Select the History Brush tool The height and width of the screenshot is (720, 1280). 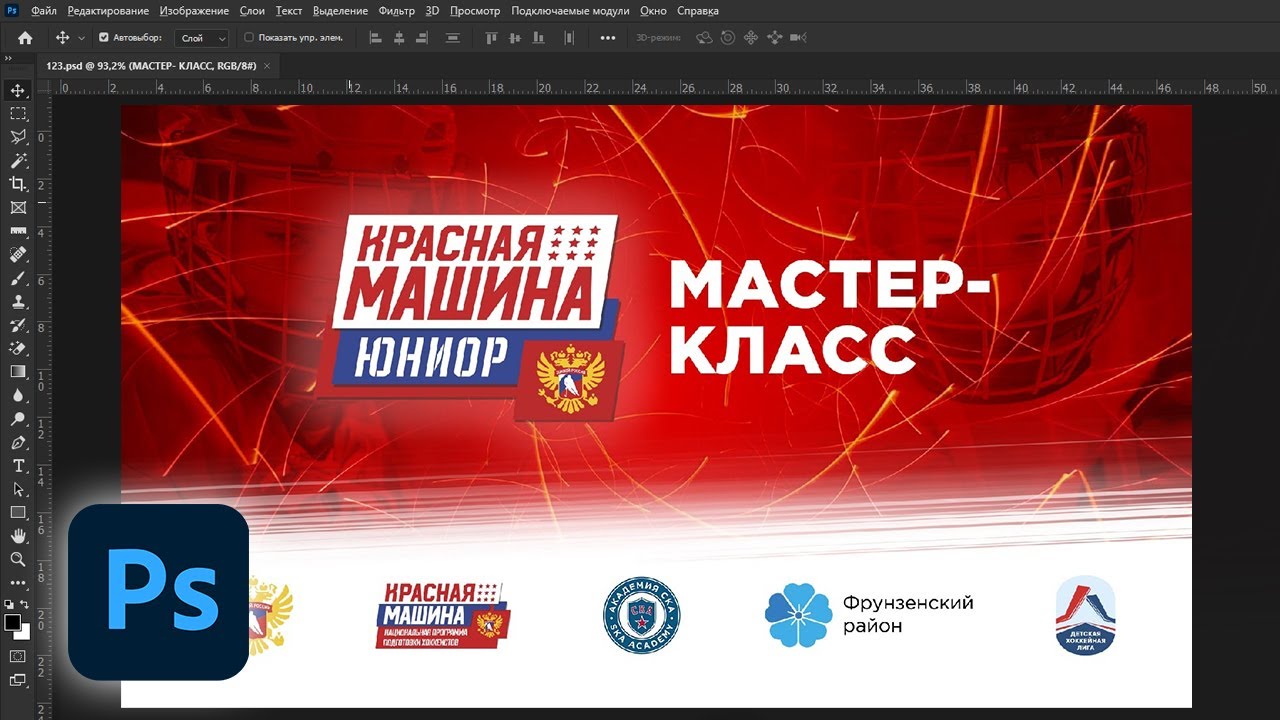[18, 325]
